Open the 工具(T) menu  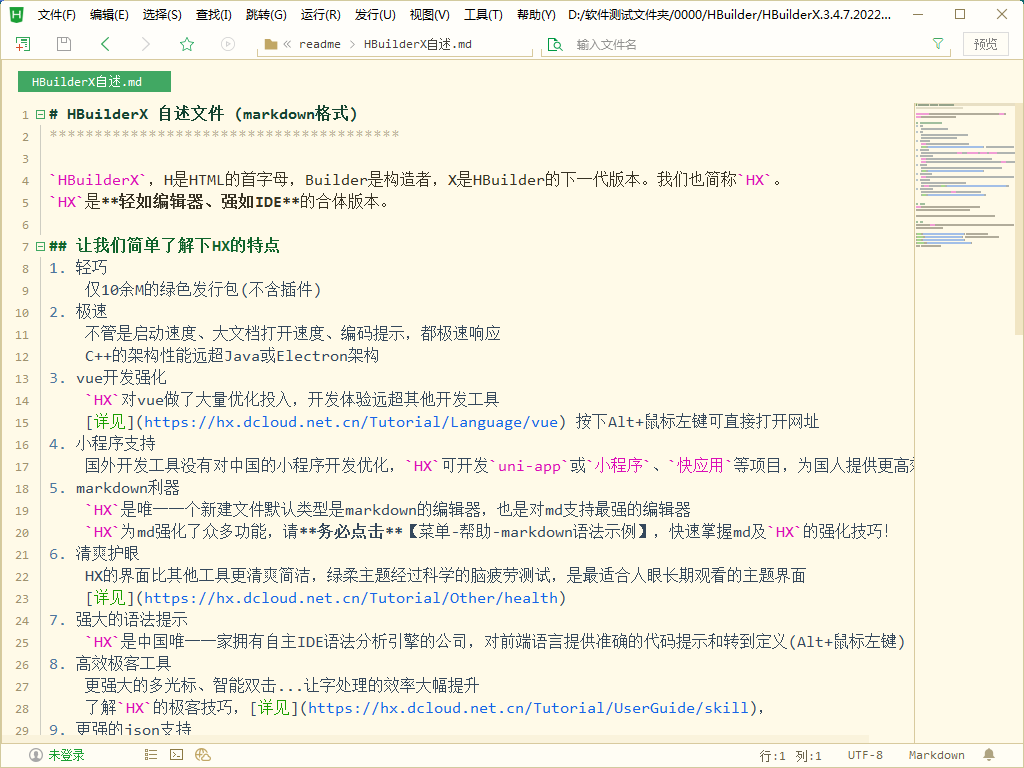[x=483, y=15]
